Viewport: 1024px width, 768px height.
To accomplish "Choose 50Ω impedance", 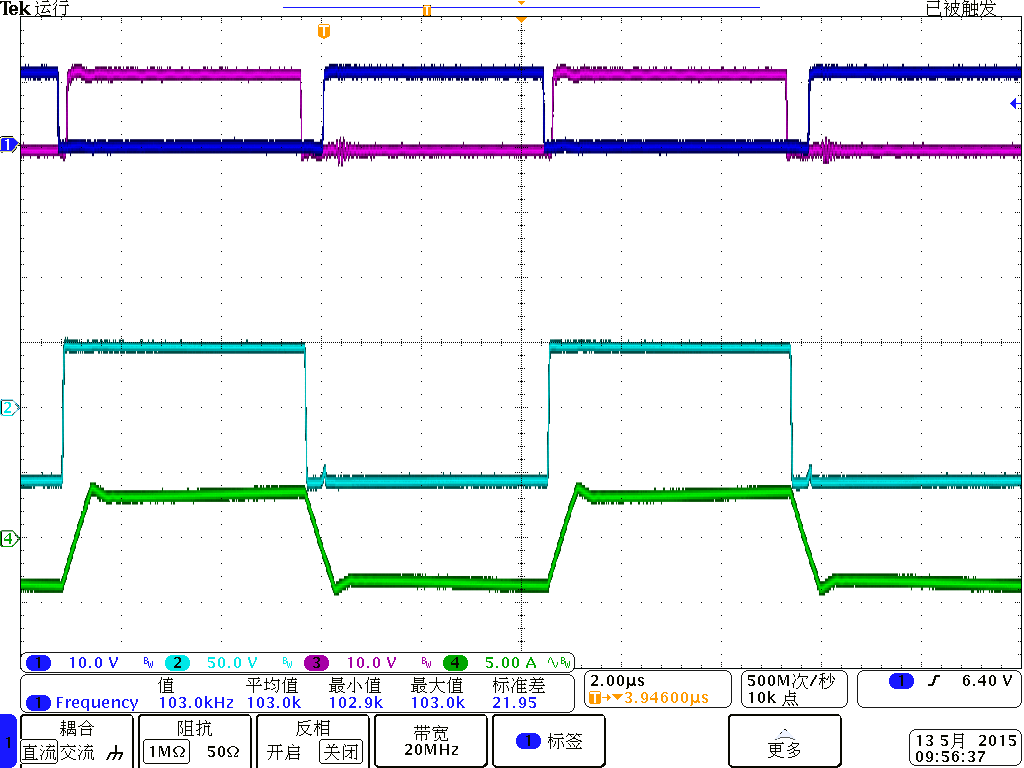I will pyautogui.click(x=223, y=752).
